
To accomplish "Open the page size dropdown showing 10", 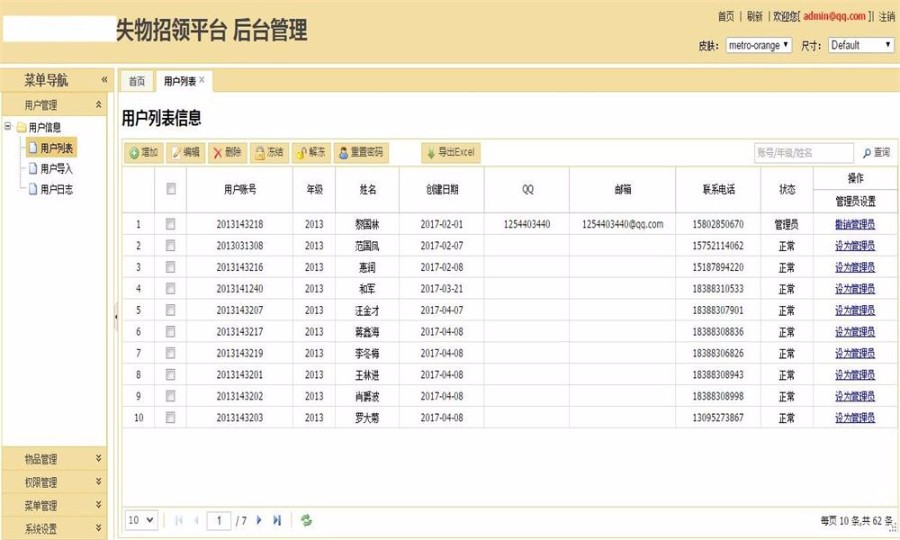I will pos(141,520).
